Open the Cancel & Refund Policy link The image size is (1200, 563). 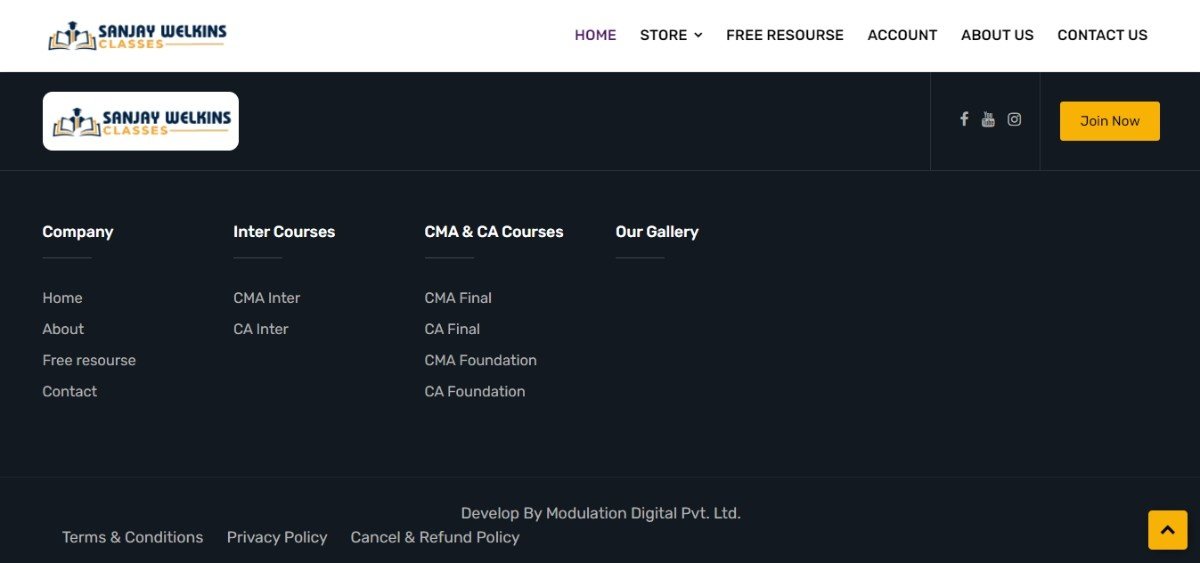coord(435,537)
